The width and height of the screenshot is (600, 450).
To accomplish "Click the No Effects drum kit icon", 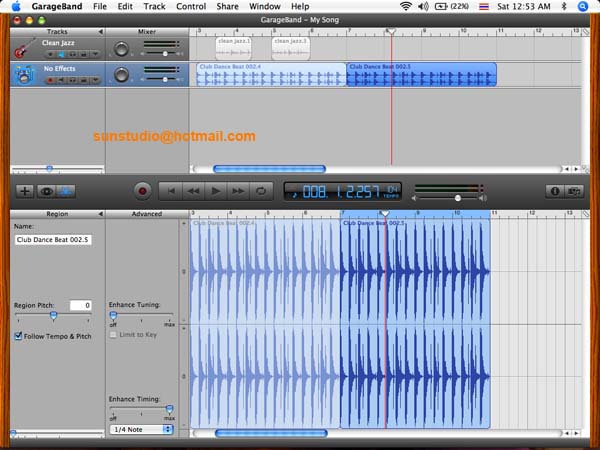I will pyautogui.click(x=24, y=75).
